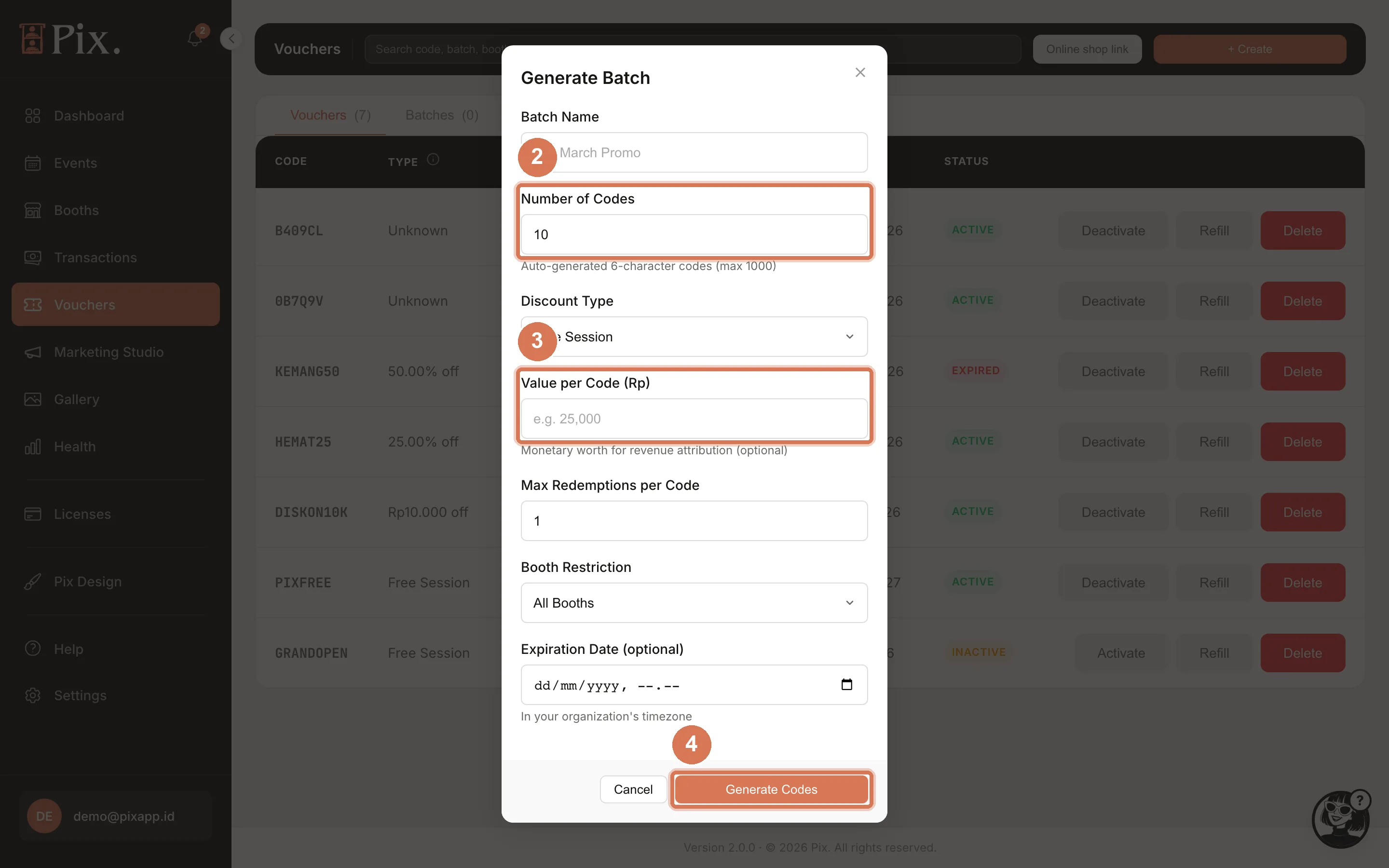The height and width of the screenshot is (868, 1389).
Task: Cancel the Generate Batch dialog
Action: coord(633,789)
